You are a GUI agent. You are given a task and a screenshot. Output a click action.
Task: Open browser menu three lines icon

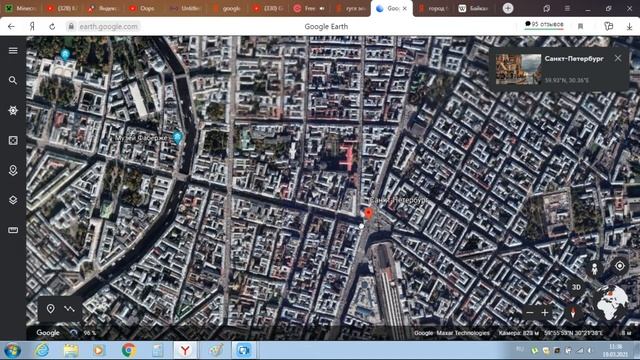(x=567, y=8)
